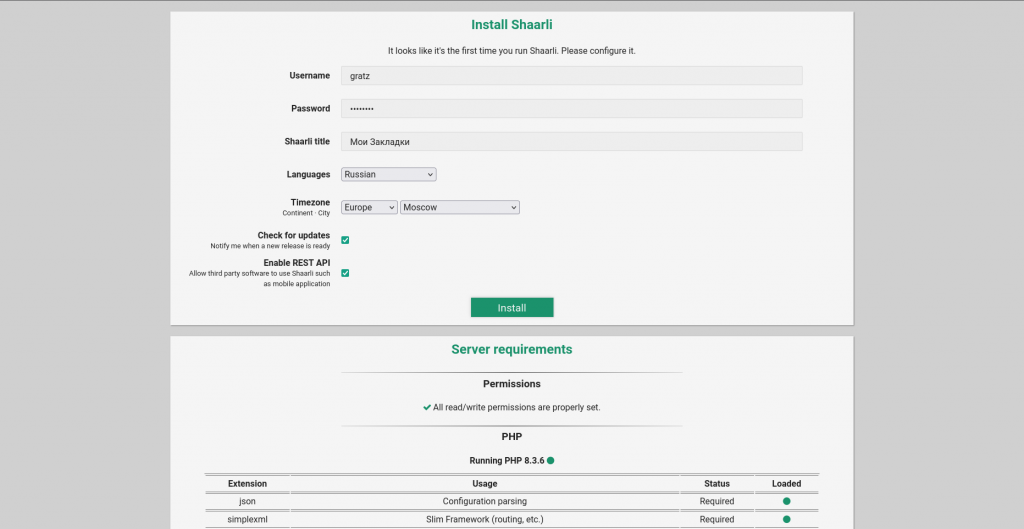Click the Password label
The width and height of the screenshot is (1024, 529).
click(310, 108)
